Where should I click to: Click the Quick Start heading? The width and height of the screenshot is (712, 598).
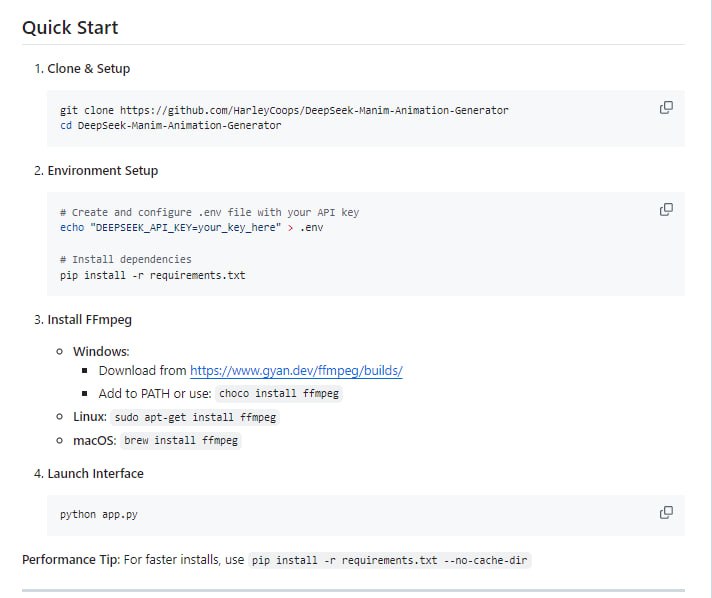point(70,28)
